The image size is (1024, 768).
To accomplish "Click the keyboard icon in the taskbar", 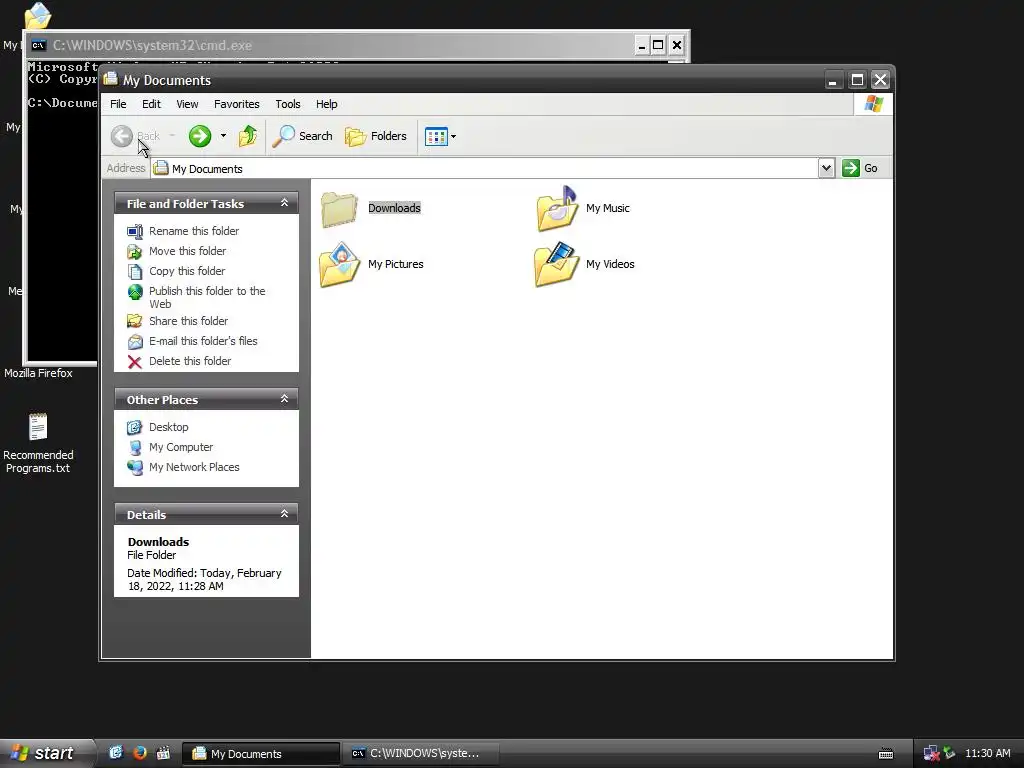I will (x=886, y=754).
